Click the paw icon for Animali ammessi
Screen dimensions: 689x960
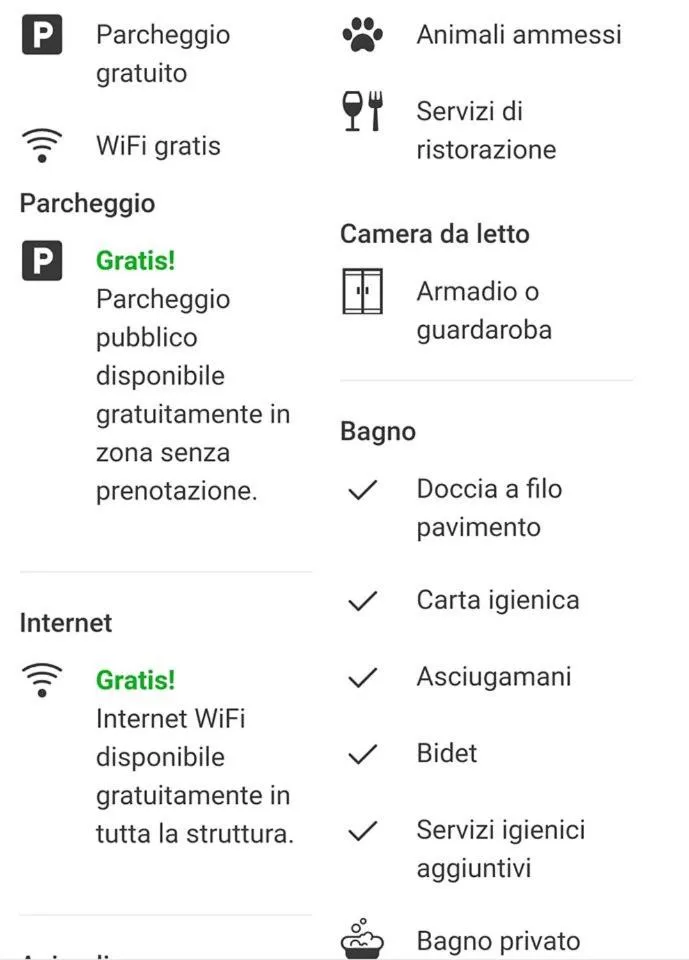tap(362, 35)
